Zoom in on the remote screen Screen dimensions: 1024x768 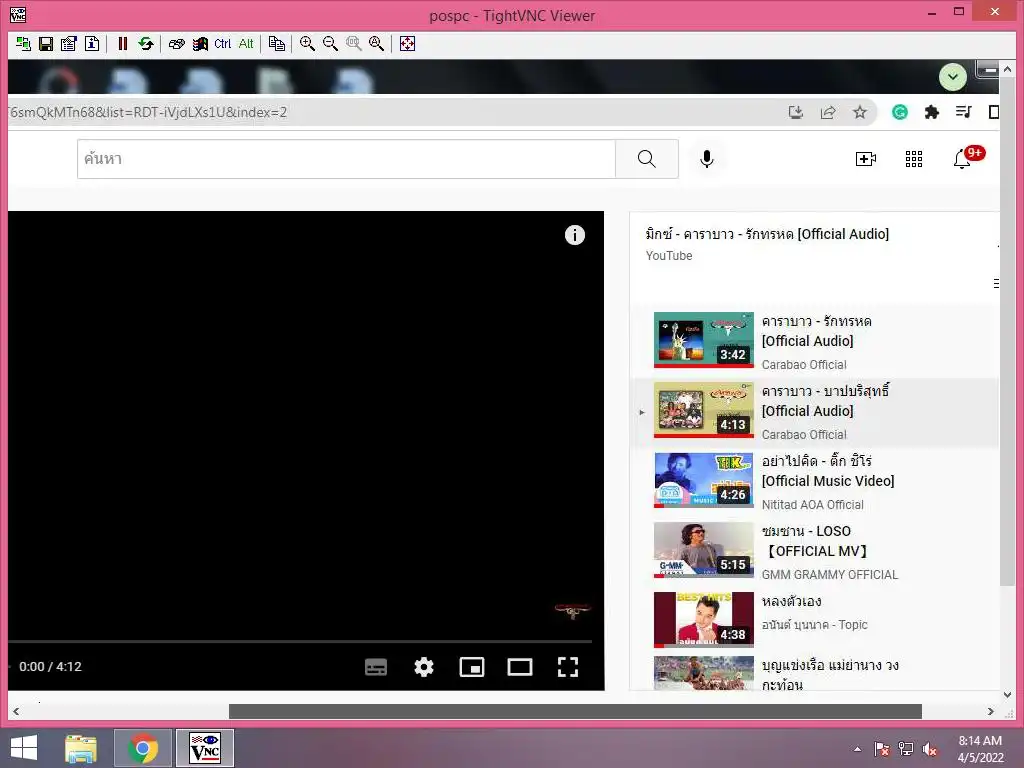[x=307, y=44]
